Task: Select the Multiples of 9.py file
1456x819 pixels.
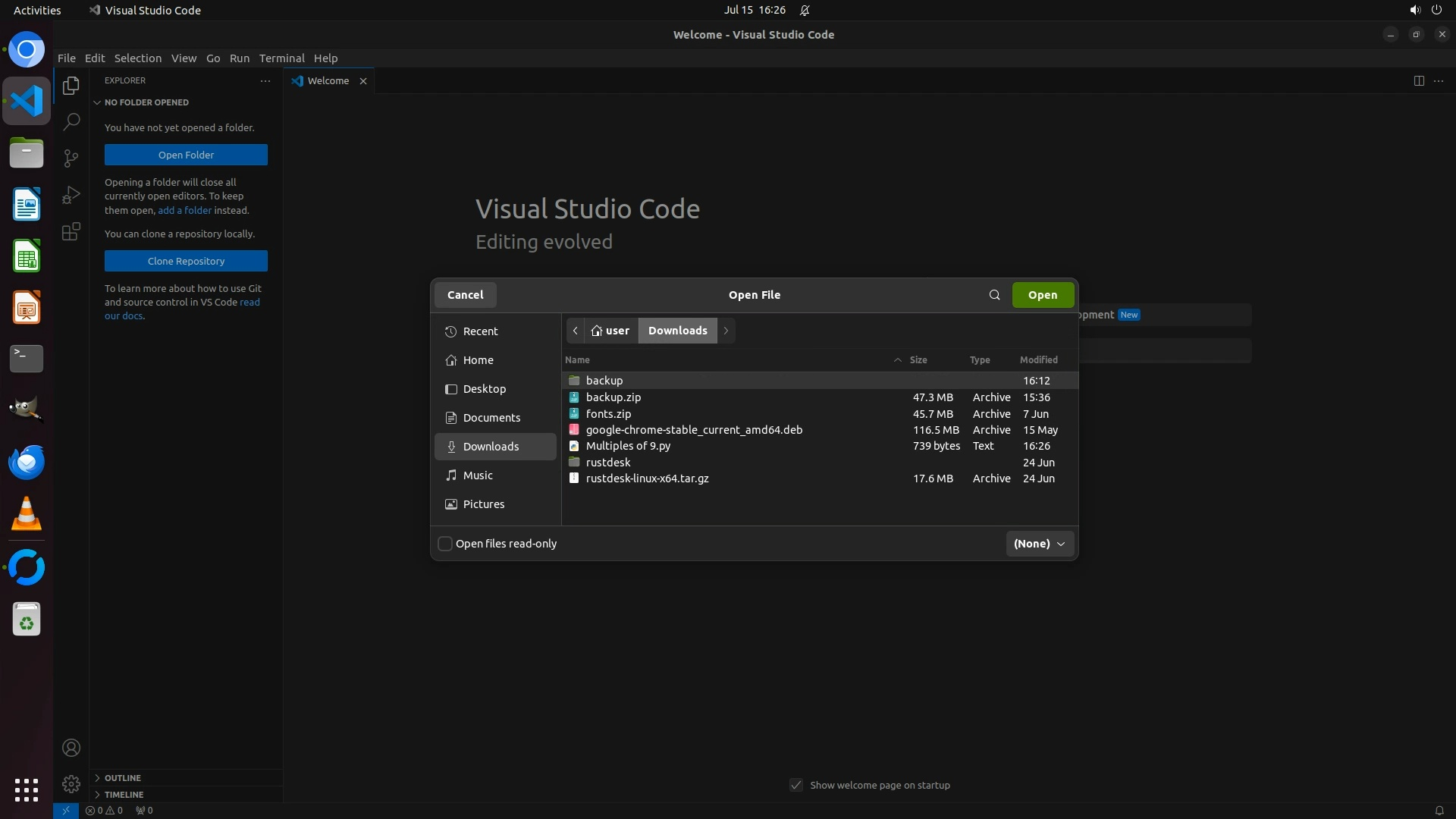Action: click(x=628, y=446)
